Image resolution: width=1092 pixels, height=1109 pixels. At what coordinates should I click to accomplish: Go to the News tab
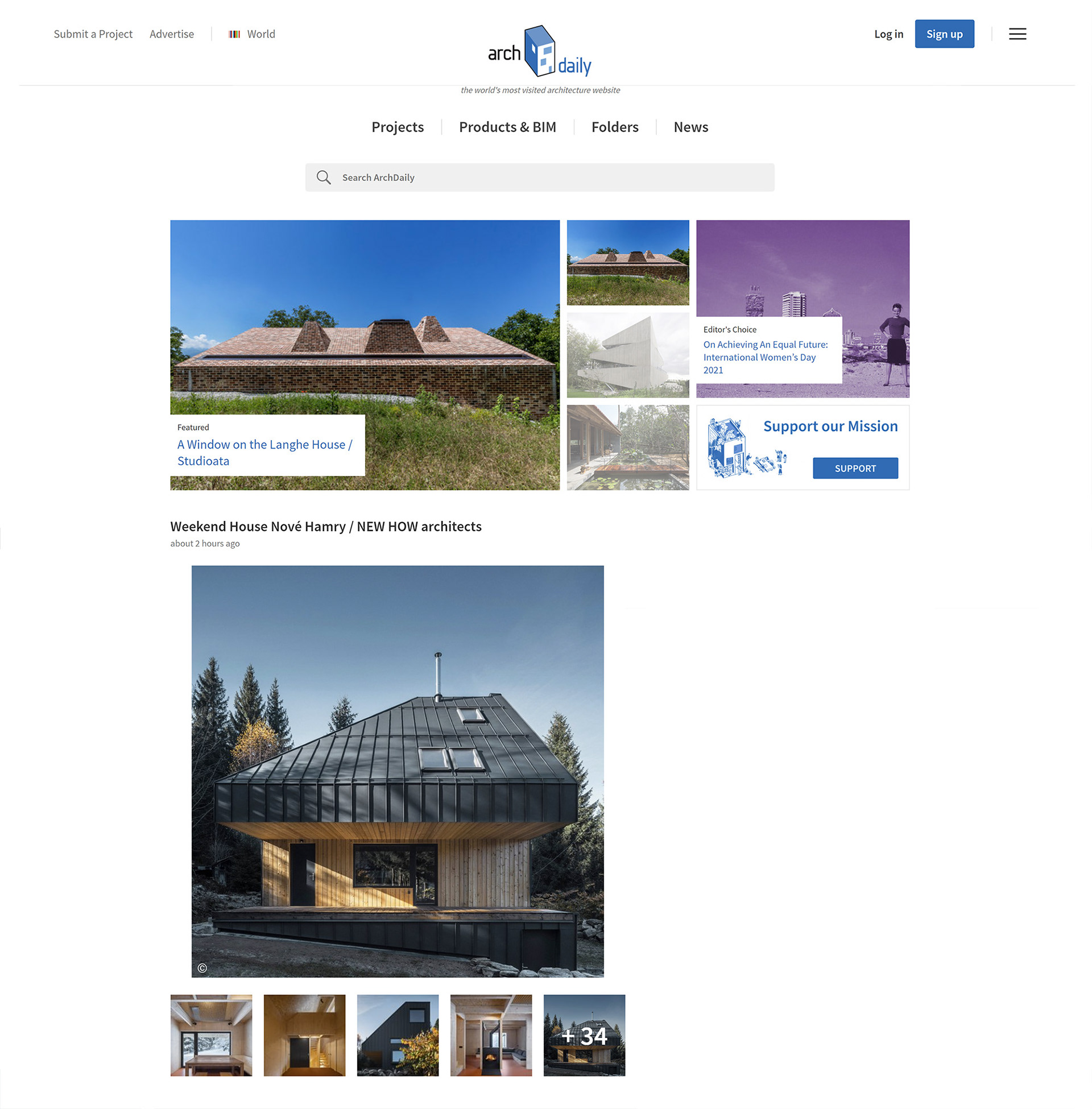[x=690, y=127]
